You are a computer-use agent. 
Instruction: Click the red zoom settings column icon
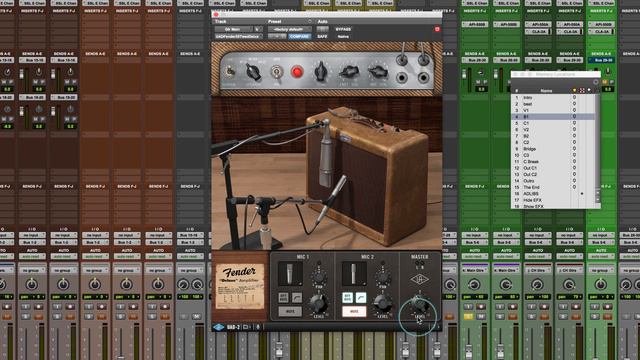tap(582, 90)
